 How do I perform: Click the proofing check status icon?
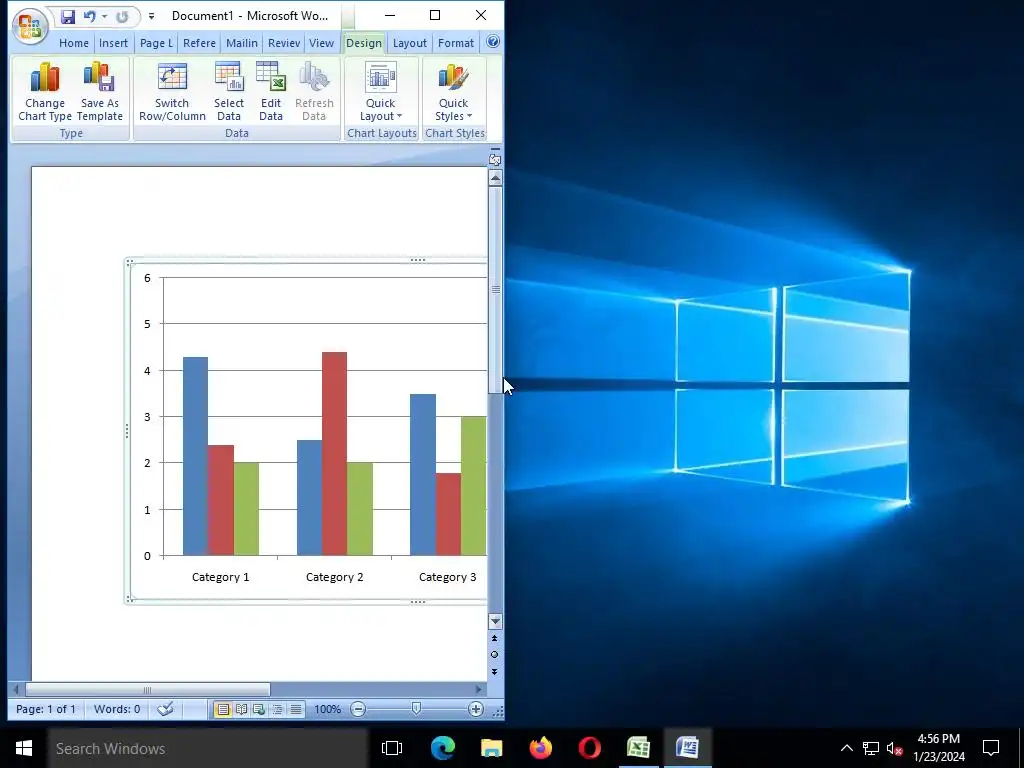click(165, 709)
